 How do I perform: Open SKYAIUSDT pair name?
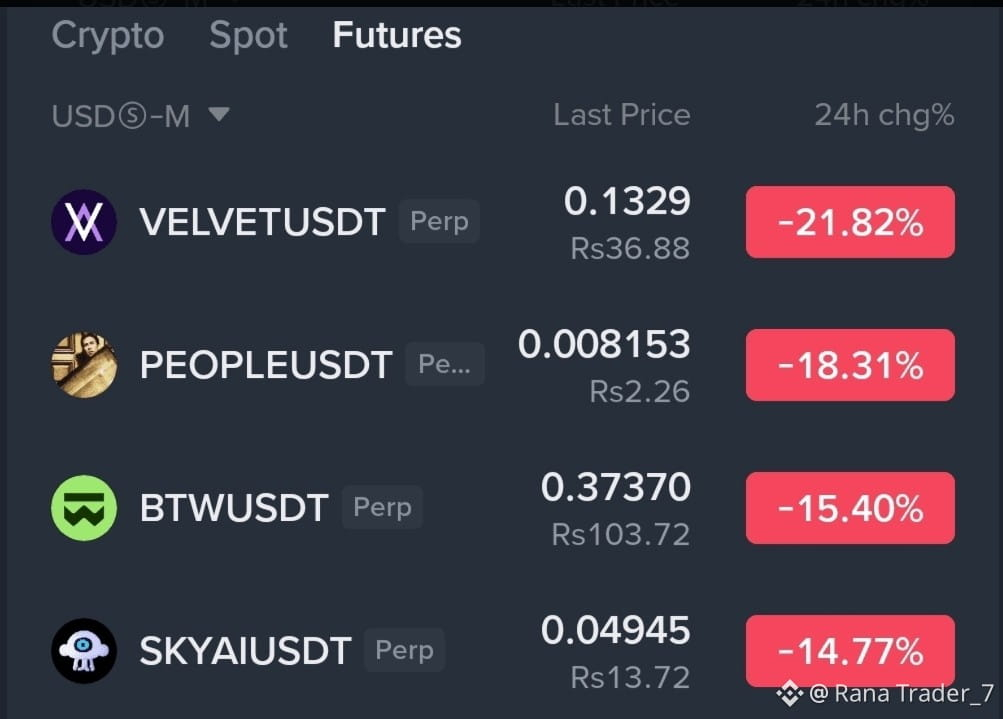245,651
